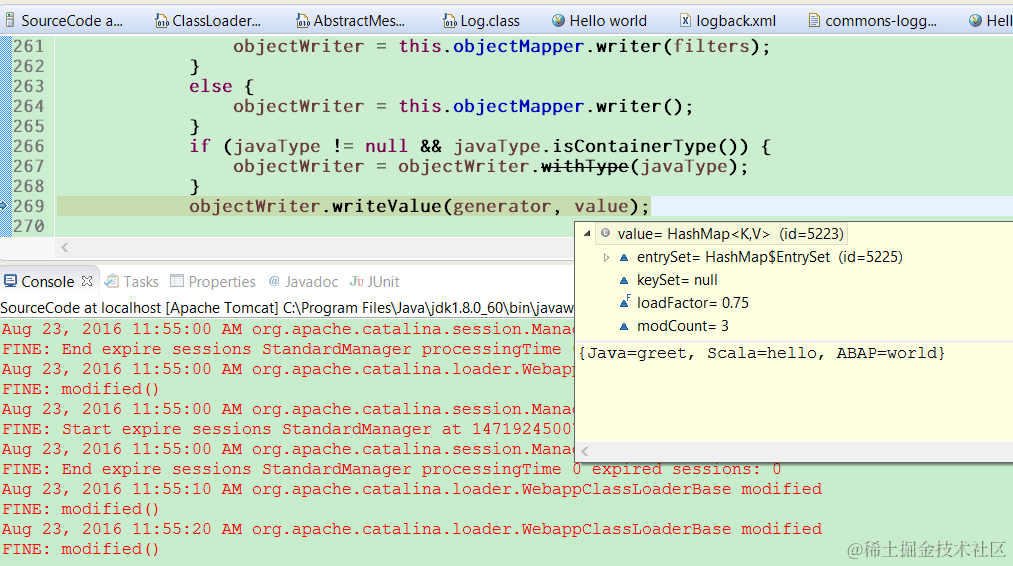Click the final field icon beside loadFactor

coord(624,302)
